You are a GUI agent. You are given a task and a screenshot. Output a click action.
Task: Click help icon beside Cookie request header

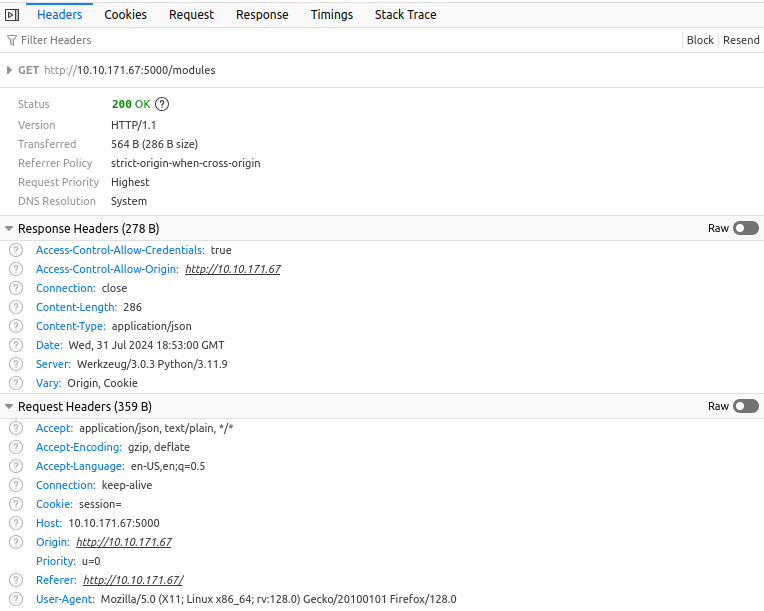16,504
